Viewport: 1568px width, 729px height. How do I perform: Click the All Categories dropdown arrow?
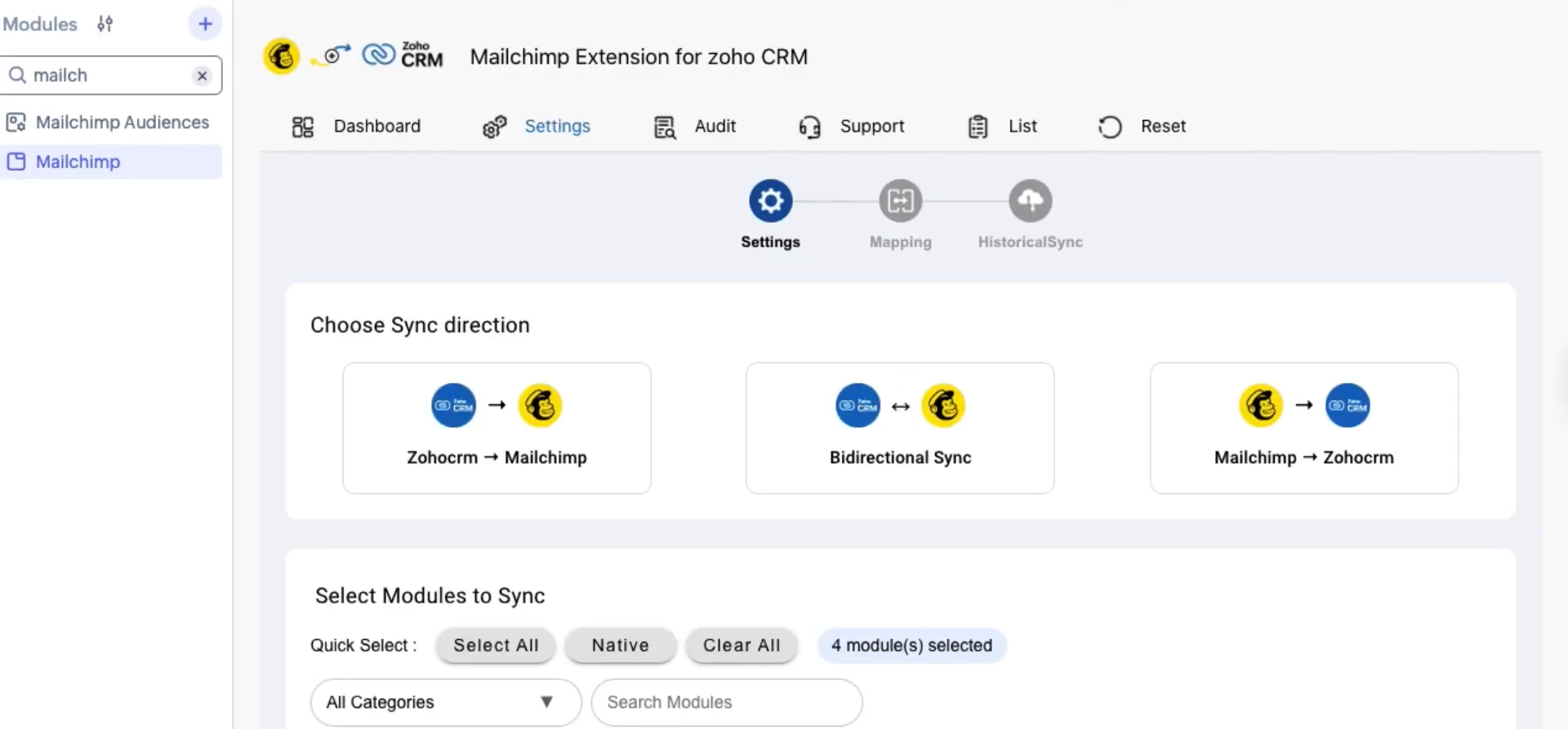[546, 702]
